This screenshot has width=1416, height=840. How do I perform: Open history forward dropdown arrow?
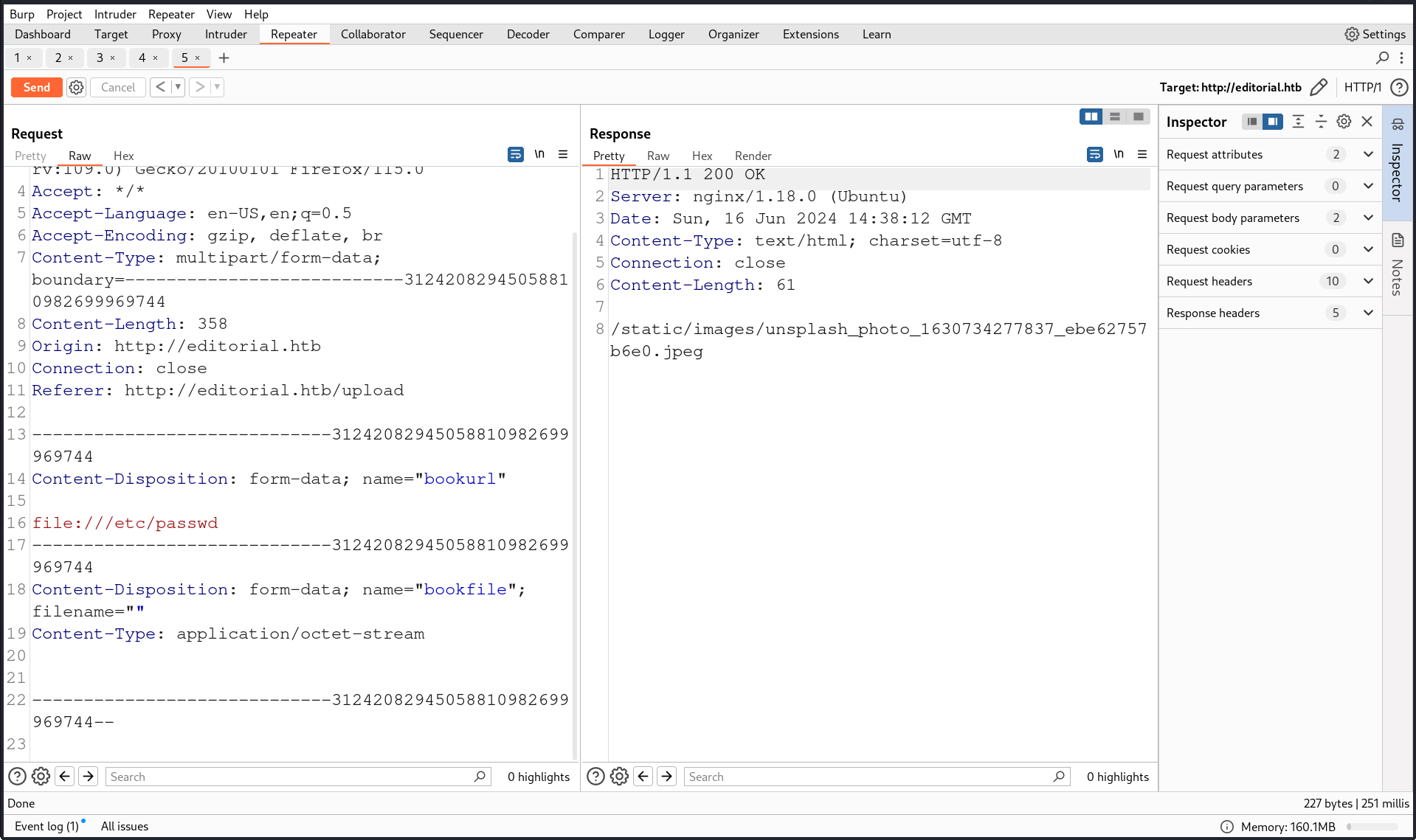click(x=217, y=87)
